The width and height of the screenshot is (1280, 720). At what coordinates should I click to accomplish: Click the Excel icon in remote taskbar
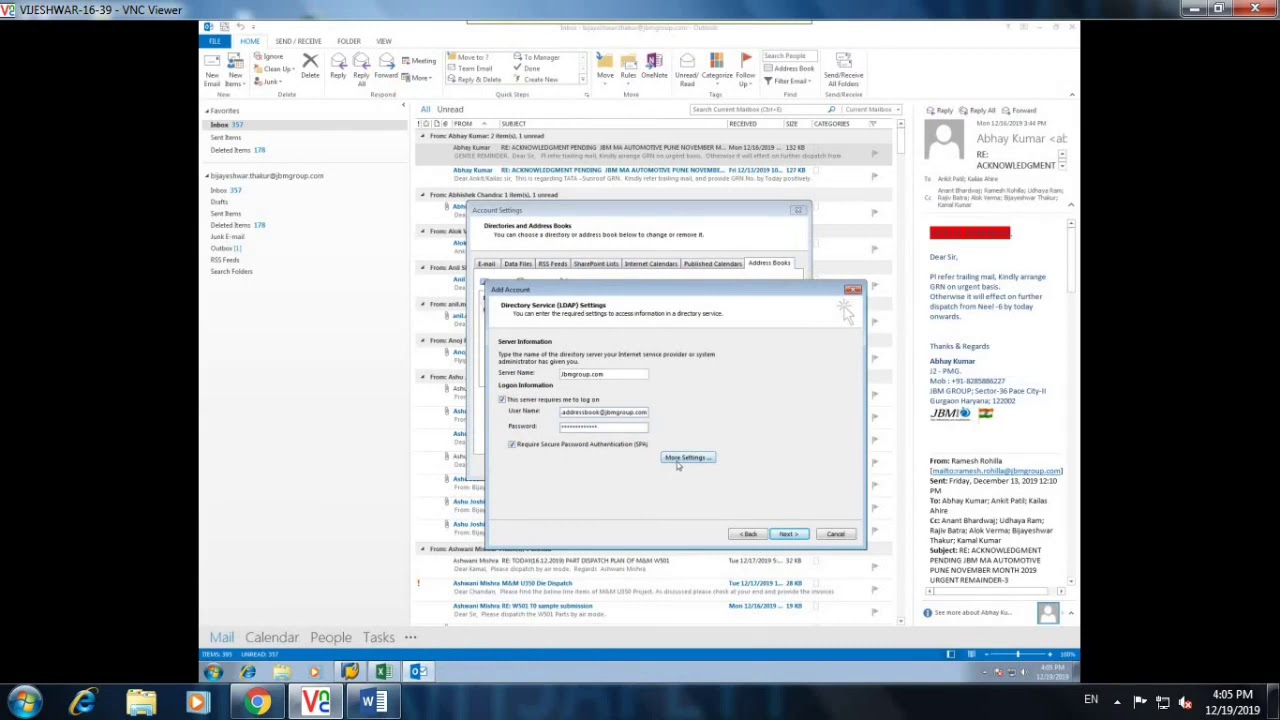tap(384, 672)
